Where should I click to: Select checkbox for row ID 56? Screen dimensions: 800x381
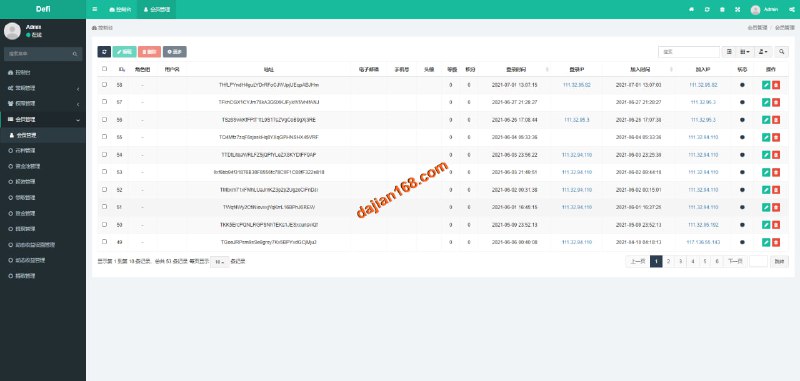point(105,119)
